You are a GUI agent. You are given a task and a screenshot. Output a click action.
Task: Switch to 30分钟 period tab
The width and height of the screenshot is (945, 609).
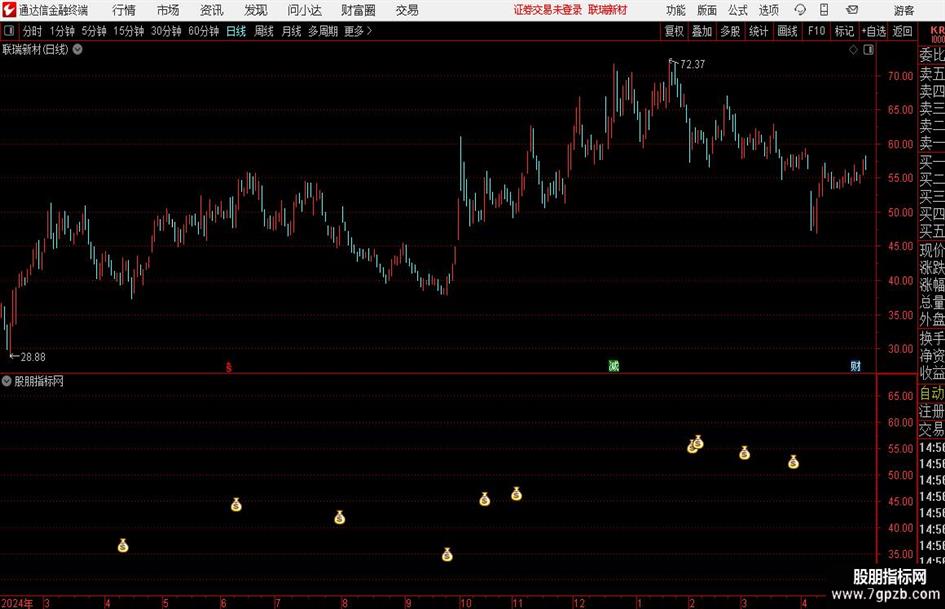166,31
